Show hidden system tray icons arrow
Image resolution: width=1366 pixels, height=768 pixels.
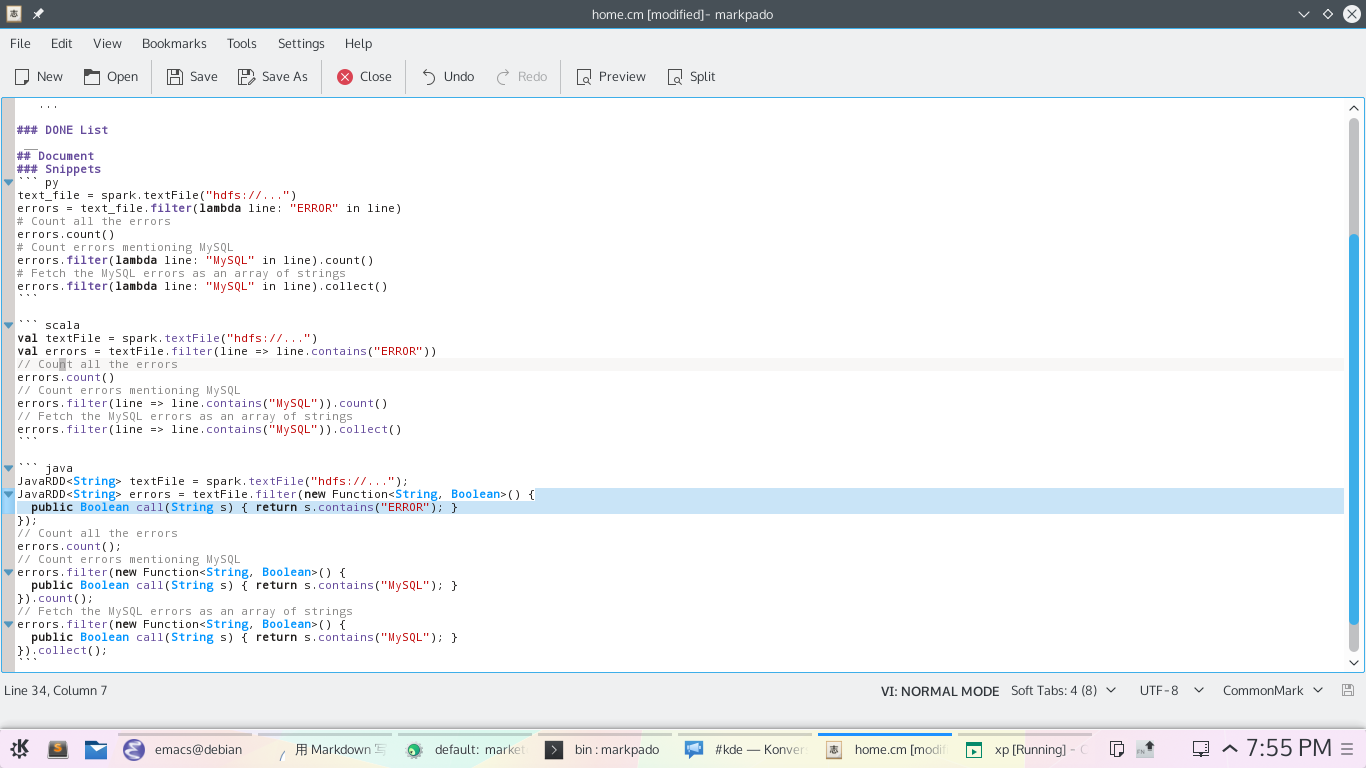pyautogui.click(x=1230, y=748)
